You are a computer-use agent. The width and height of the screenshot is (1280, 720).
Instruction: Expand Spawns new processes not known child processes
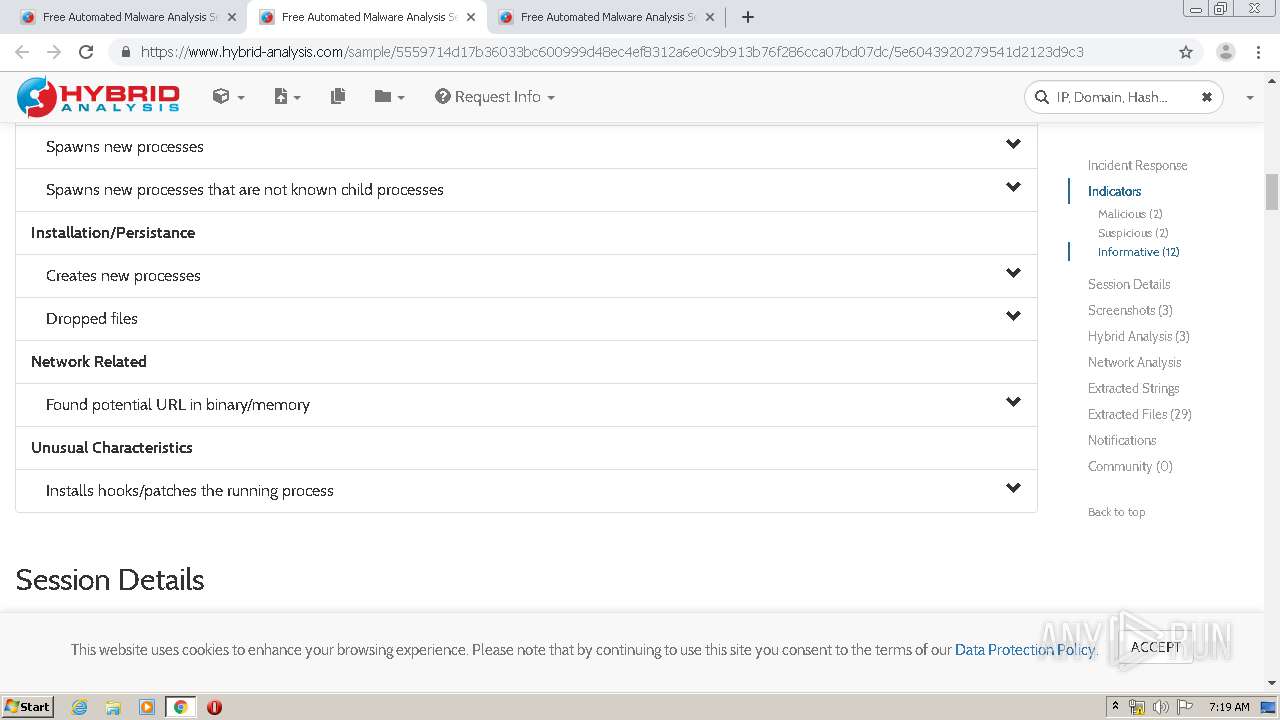526,190
